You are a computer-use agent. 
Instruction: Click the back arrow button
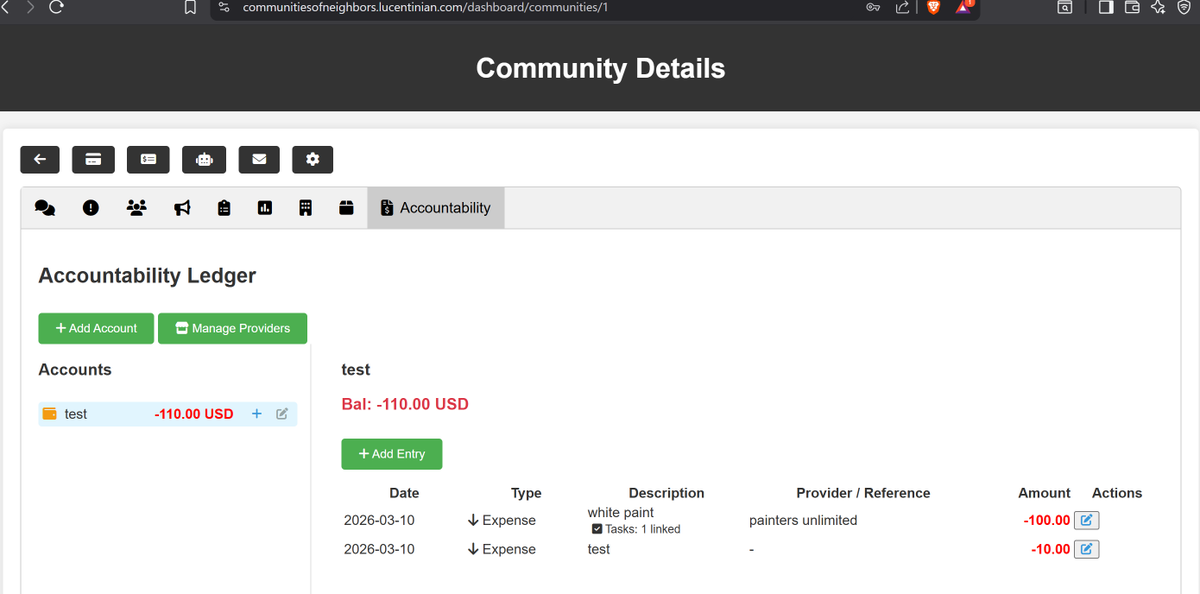click(40, 159)
